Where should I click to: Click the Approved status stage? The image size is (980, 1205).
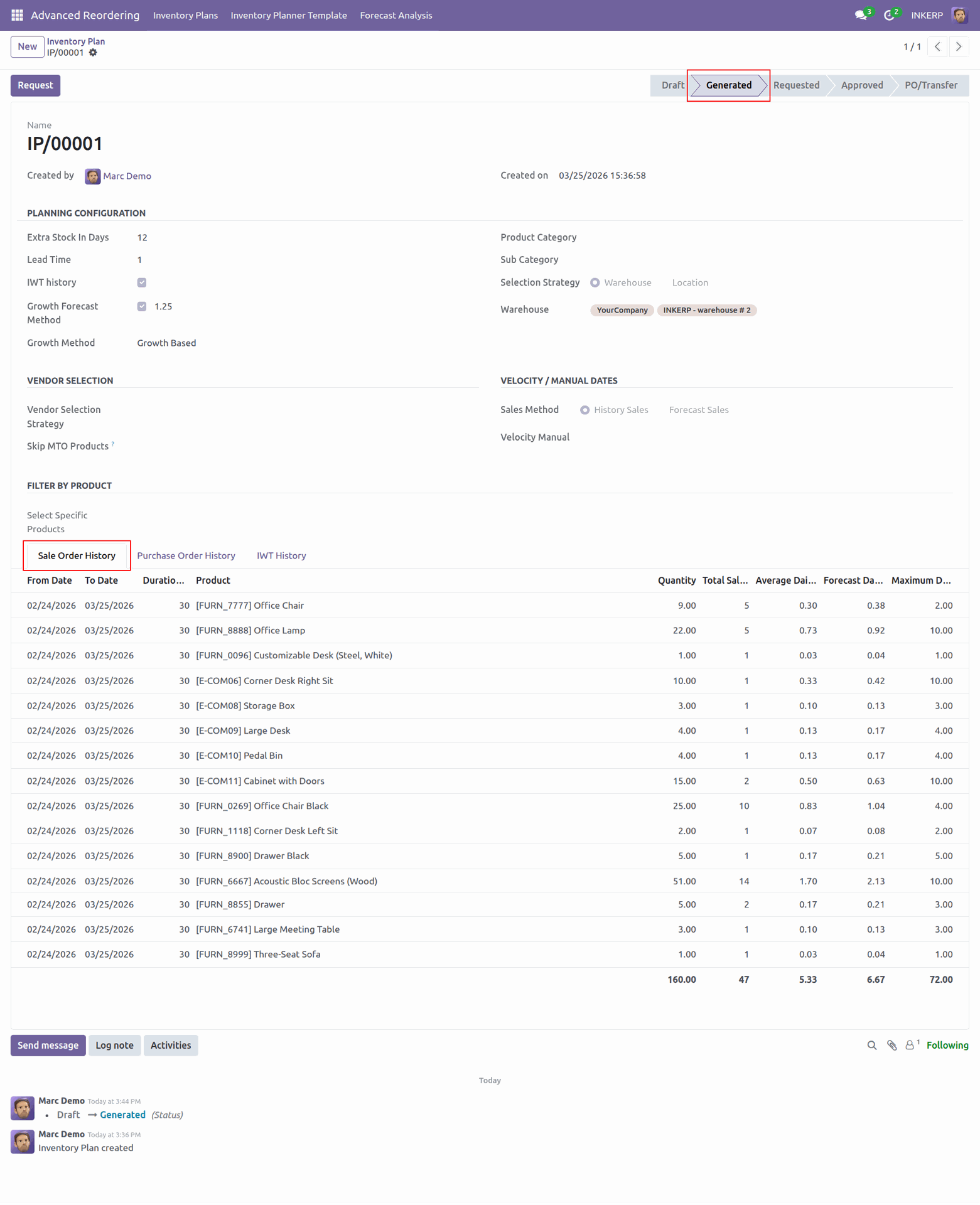(862, 85)
